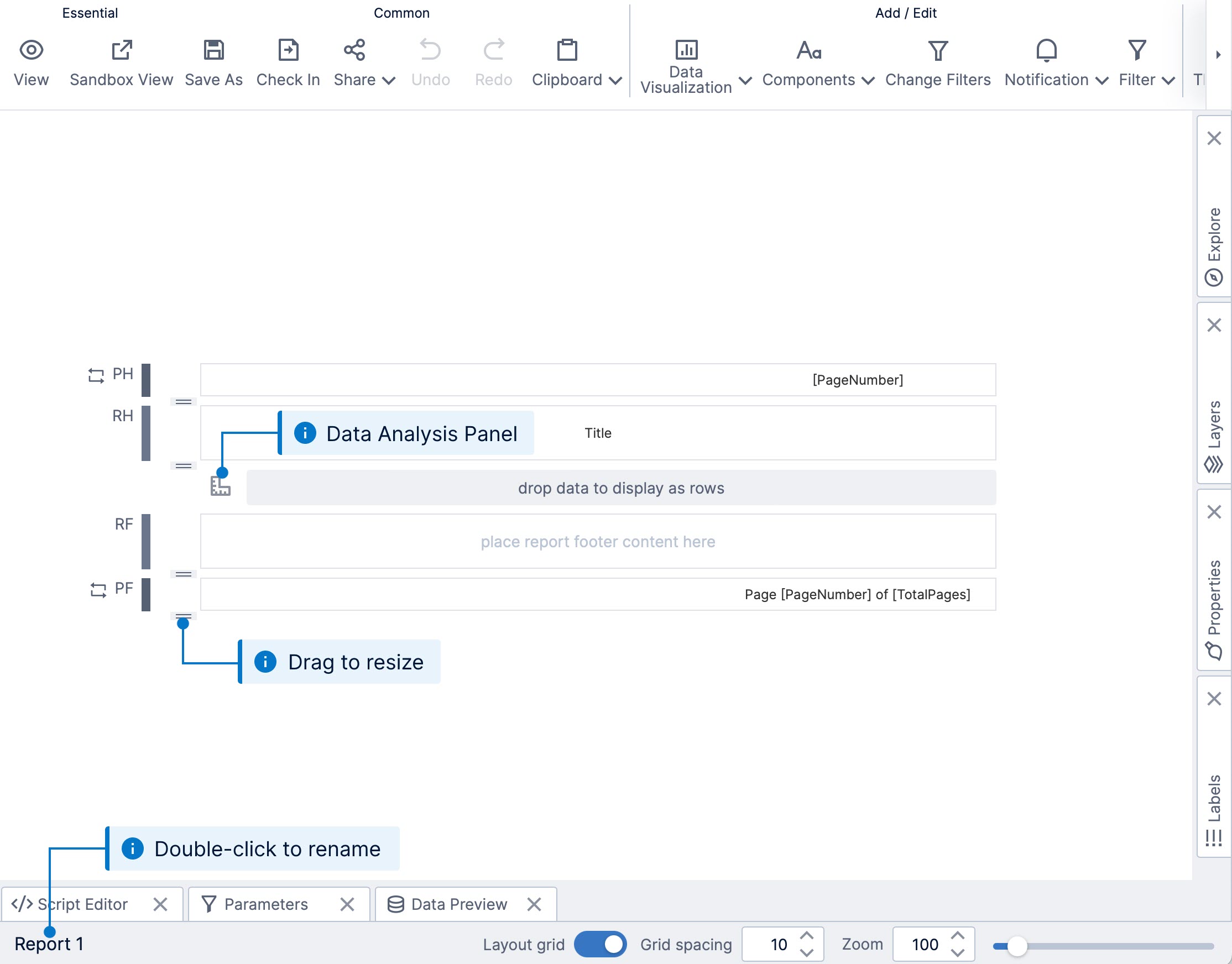Screen dimensions: 1232x964
Task: Click the zoom slider handle
Action: (x=1017, y=946)
